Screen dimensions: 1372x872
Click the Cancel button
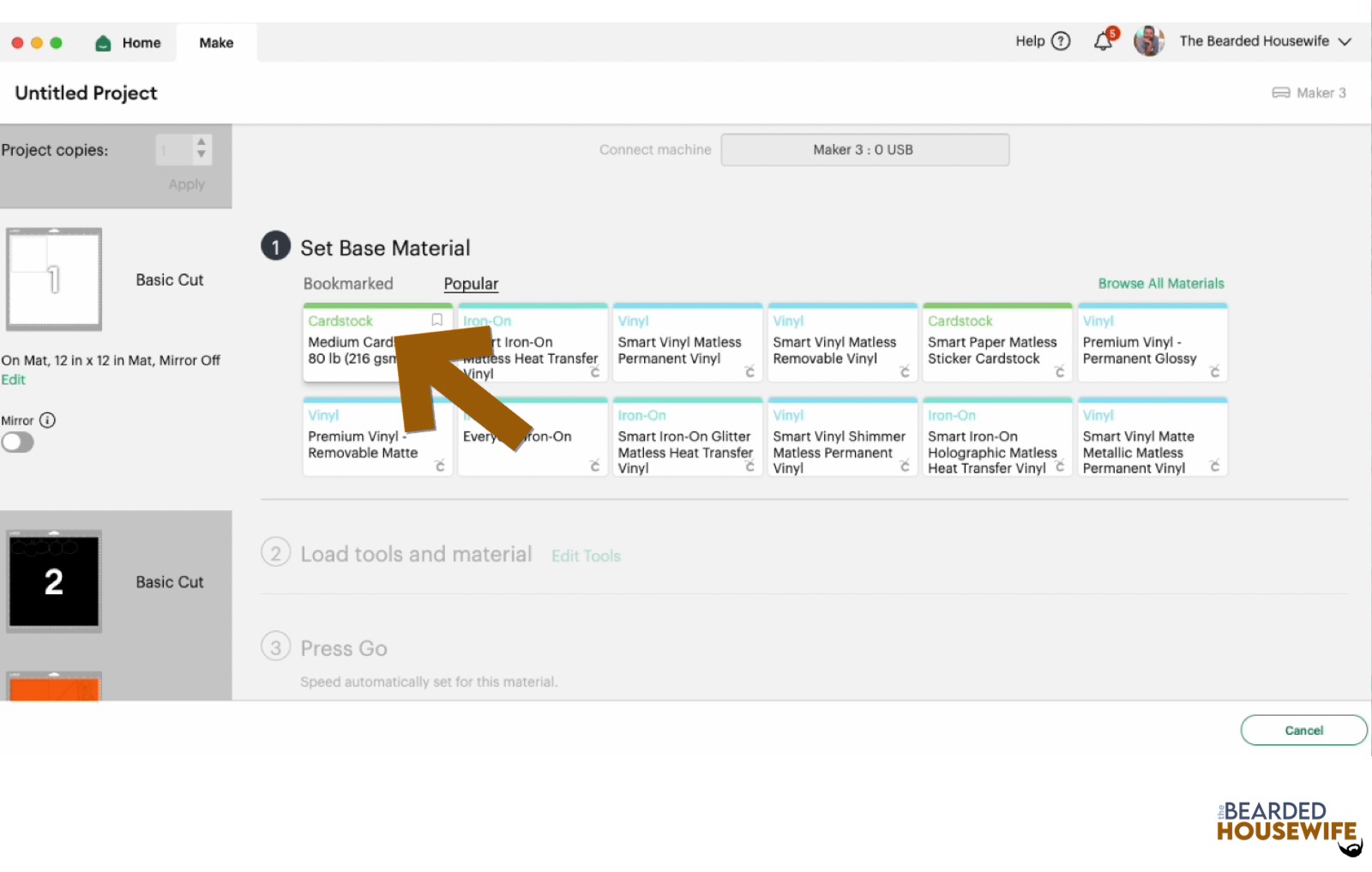(x=1303, y=730)
